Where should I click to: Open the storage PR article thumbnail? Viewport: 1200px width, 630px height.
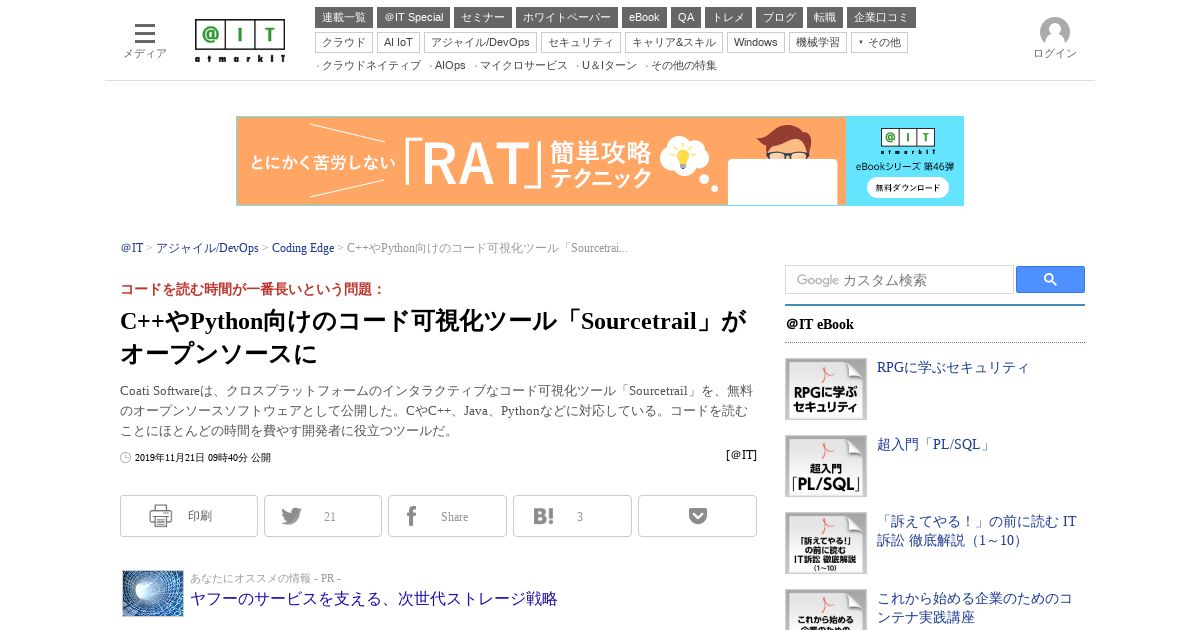[x=153, y=594]
